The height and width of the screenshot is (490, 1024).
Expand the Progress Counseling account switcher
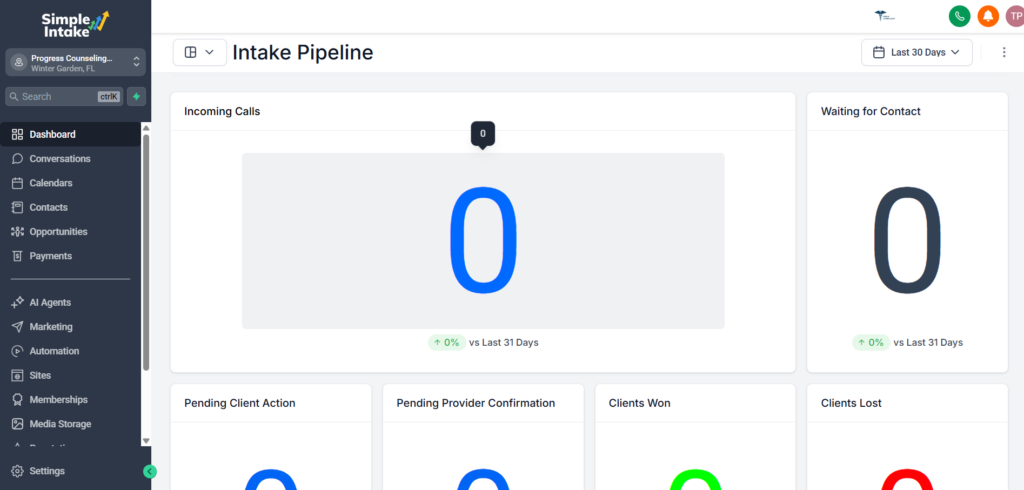click(75, 62)
